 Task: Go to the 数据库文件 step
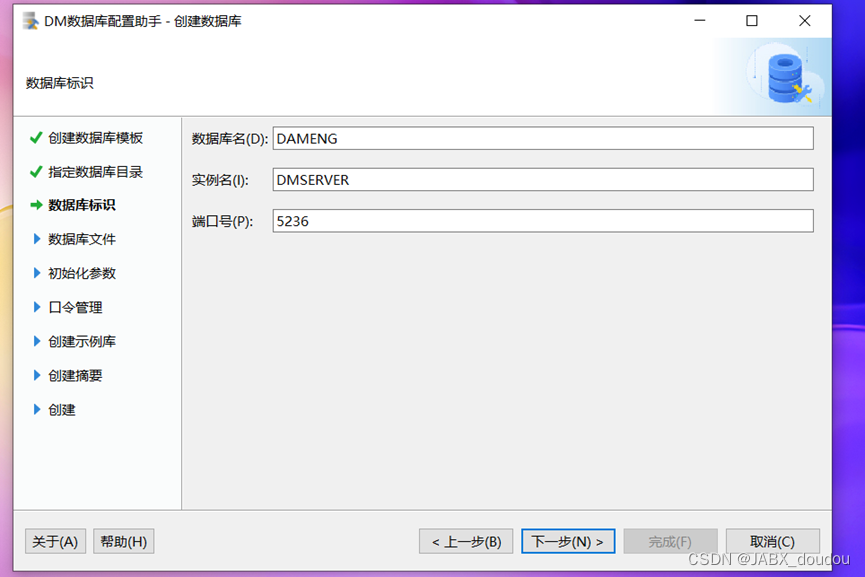[82, 239]
